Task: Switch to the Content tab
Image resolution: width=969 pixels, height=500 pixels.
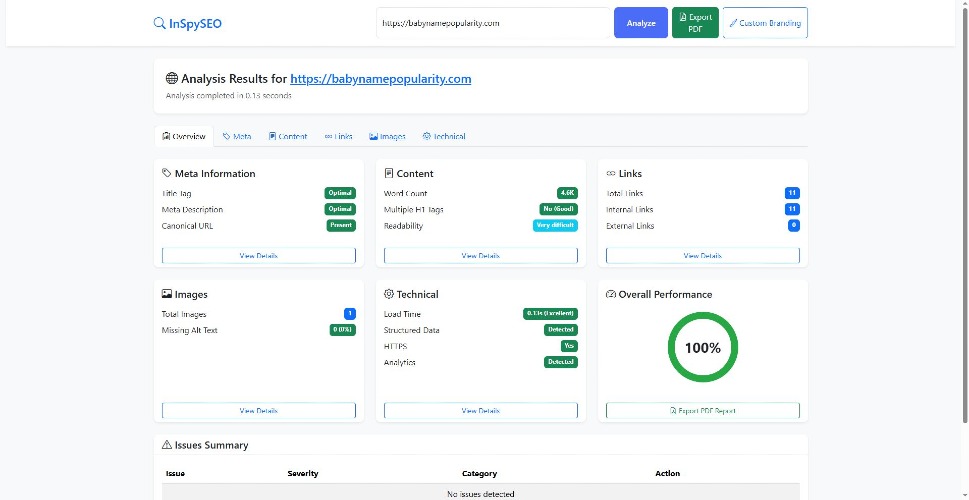Action: click(x=288, y=137)
